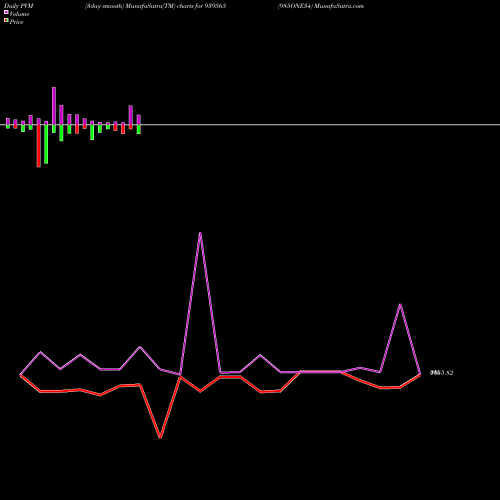
Task: Click the 5.82 price value label
Action: pos(441,373)
